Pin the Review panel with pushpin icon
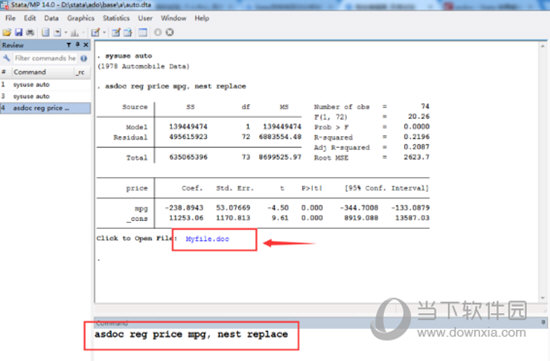Image resolution: width=550 pixels, height=361 pixels. click(78, 45)
